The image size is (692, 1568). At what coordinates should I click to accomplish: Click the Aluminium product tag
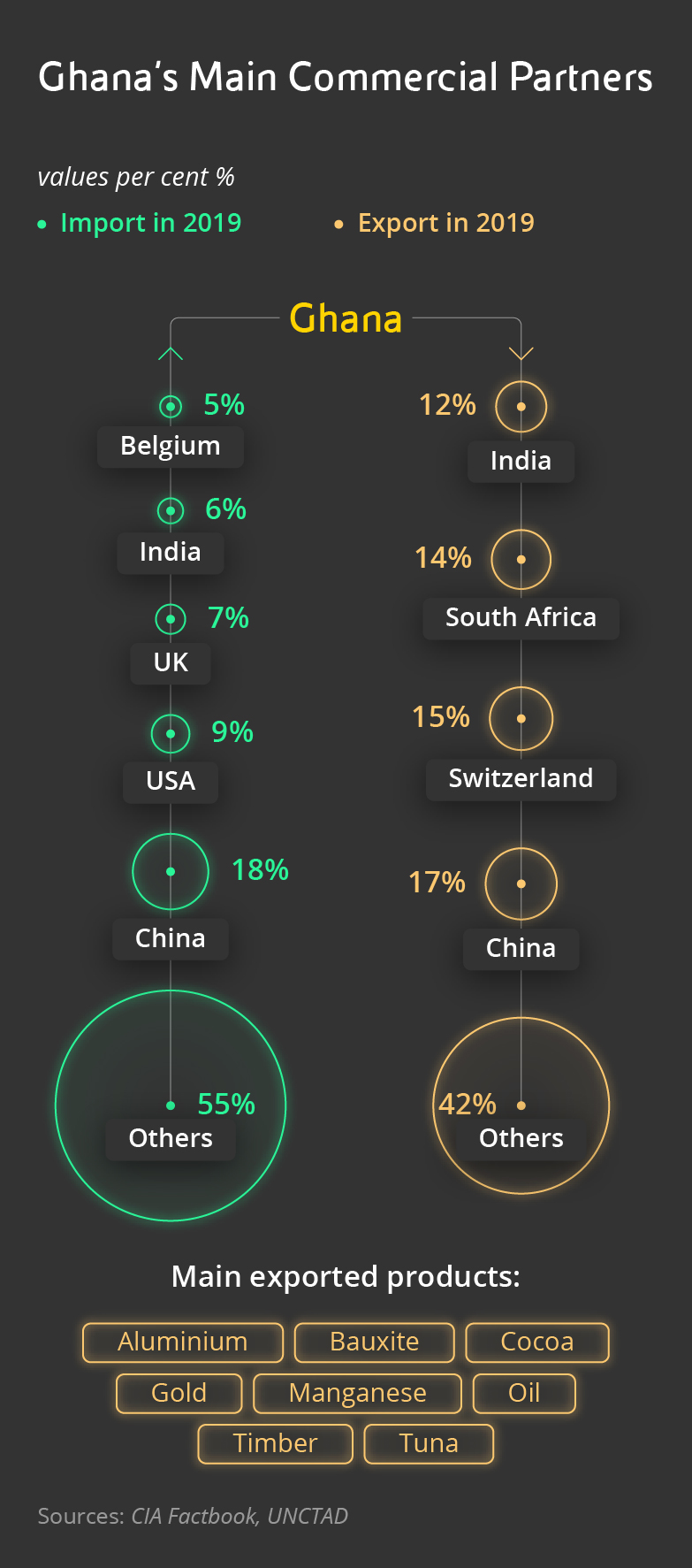tap(183, 1342)
